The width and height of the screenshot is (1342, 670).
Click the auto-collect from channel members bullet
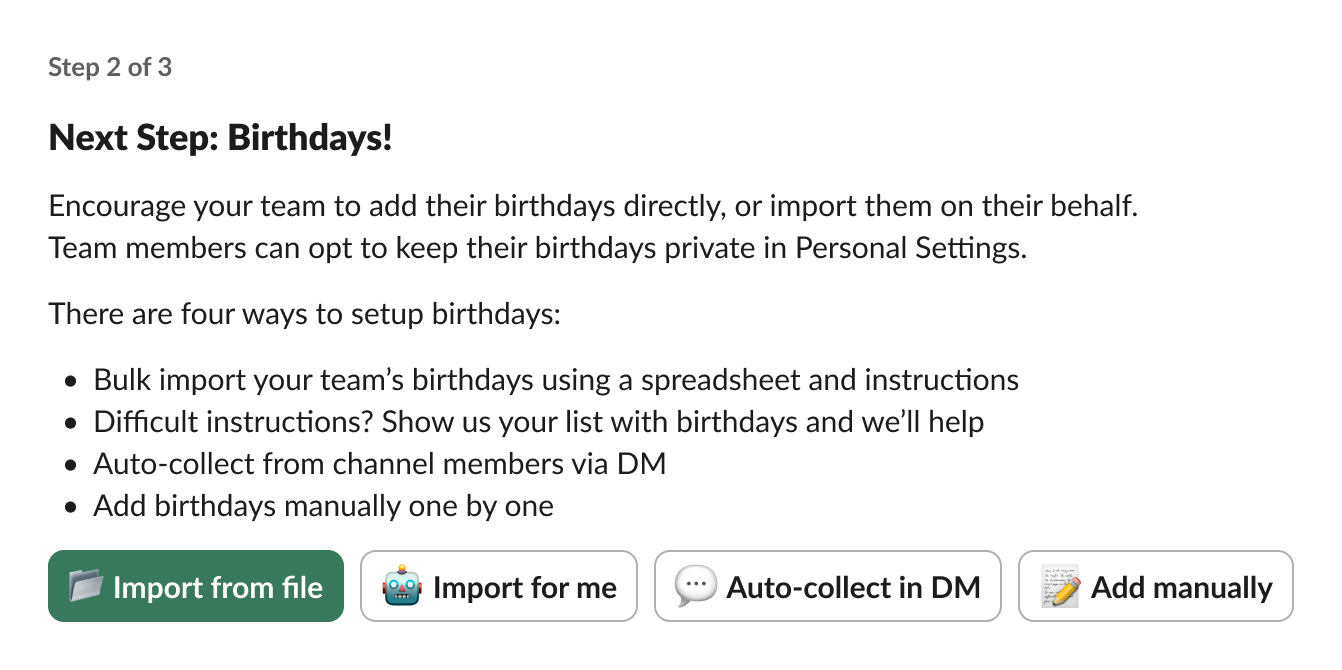coord(380,464)
